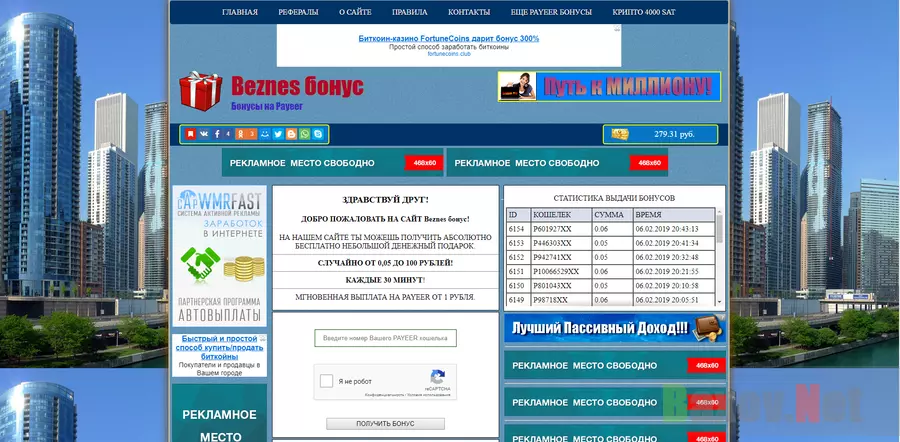Open 'Лучший Пассивный Доход' banner

point(615,329)
